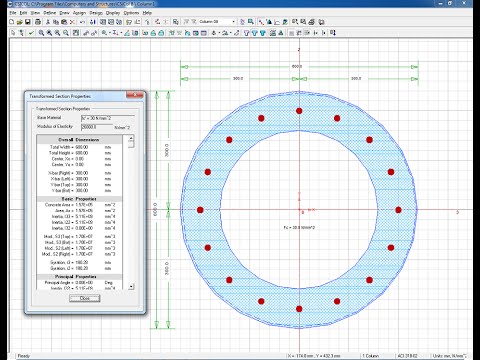Image resolution: width=480 pixels, height=360 pixels.
Task: Select the pointer arrow tool
Action: pyautogui.click(x=13, y=33)
